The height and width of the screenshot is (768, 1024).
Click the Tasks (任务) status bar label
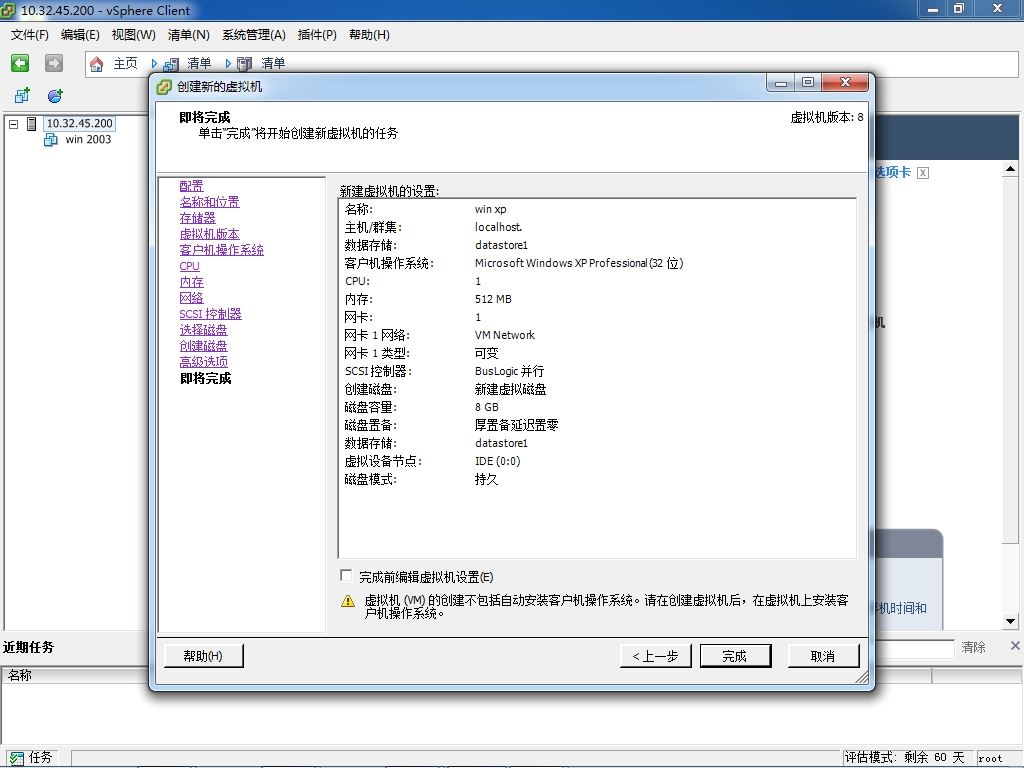(40, 758)
